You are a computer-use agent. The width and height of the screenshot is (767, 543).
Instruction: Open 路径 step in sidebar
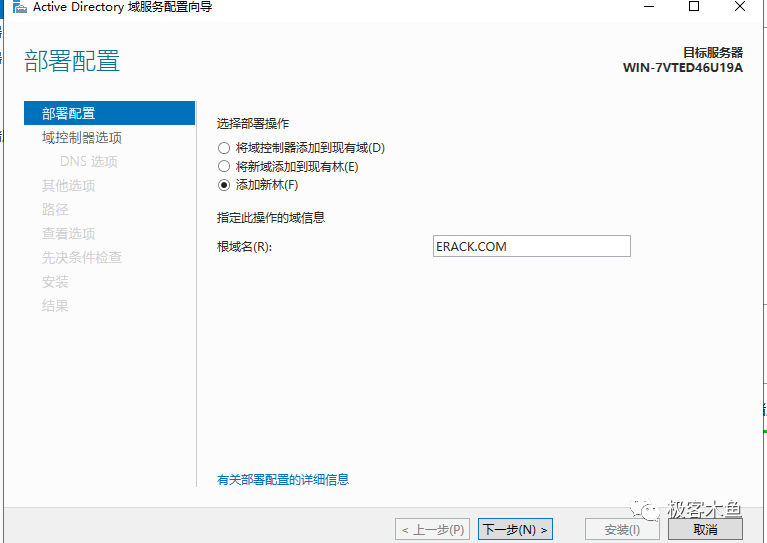coord(55,209)
